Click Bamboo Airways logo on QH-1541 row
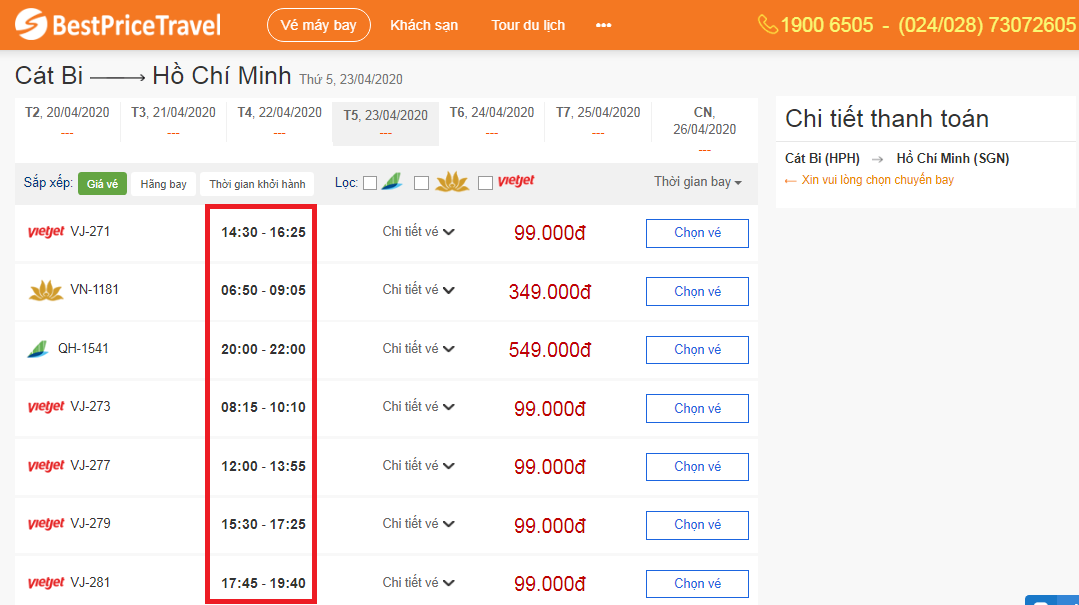Viewport: 1079px width, 605px height. click(x=38, y=349)
